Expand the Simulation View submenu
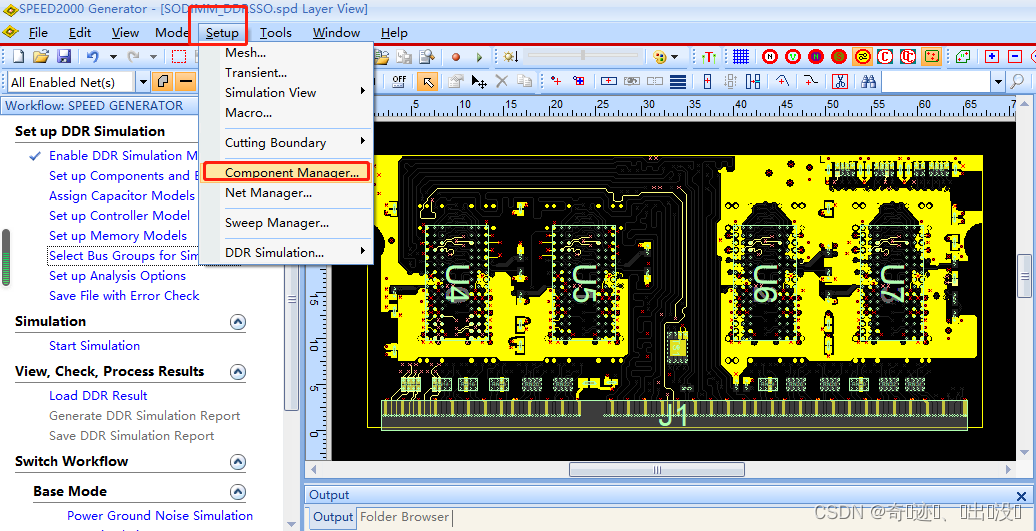 point(287,92)
